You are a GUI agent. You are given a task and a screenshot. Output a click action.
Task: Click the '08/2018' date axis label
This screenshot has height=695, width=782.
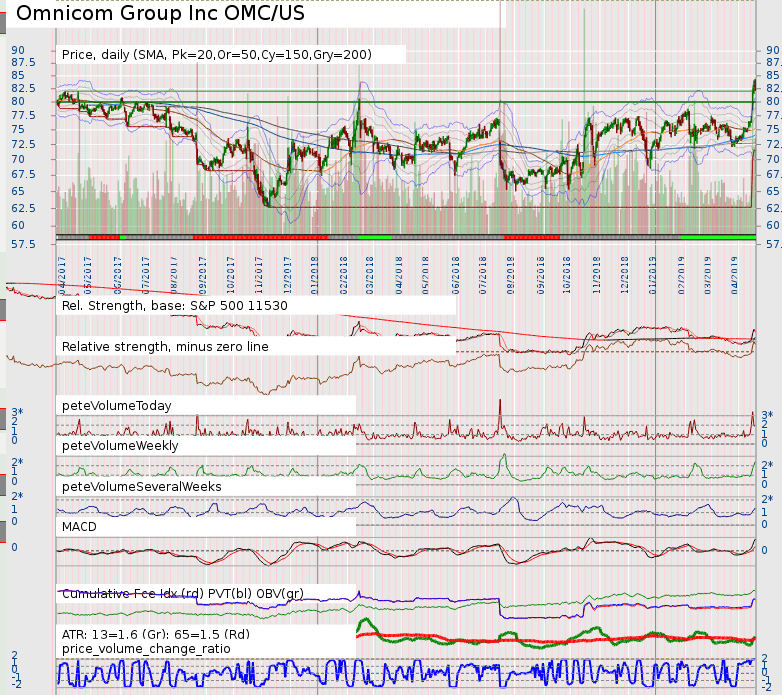510,275
